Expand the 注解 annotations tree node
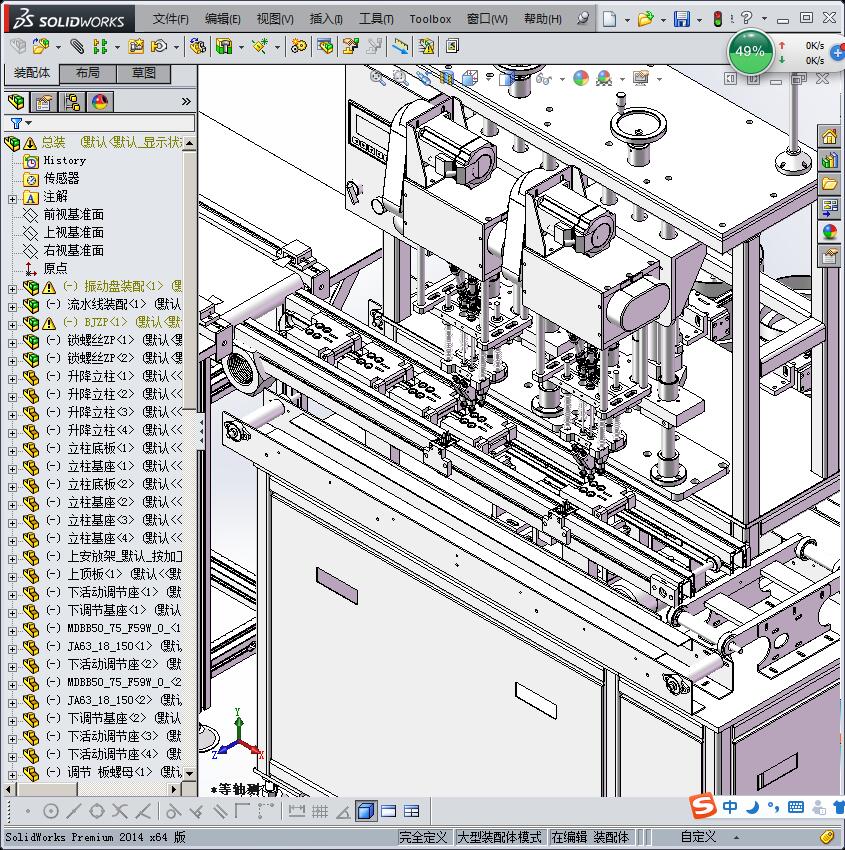Screen dimensions: 845x850 [x=12, y=197]
